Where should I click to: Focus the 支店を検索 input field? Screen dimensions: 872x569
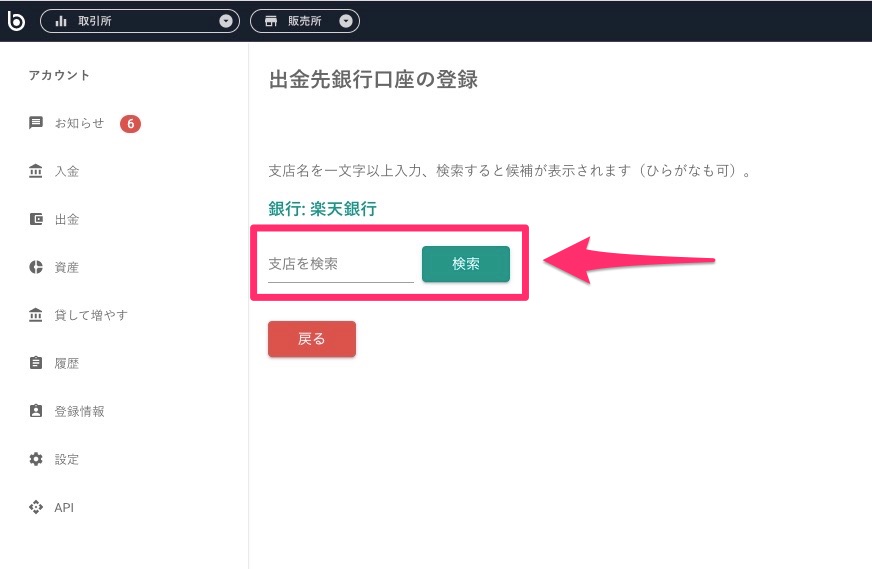(341, 264)
